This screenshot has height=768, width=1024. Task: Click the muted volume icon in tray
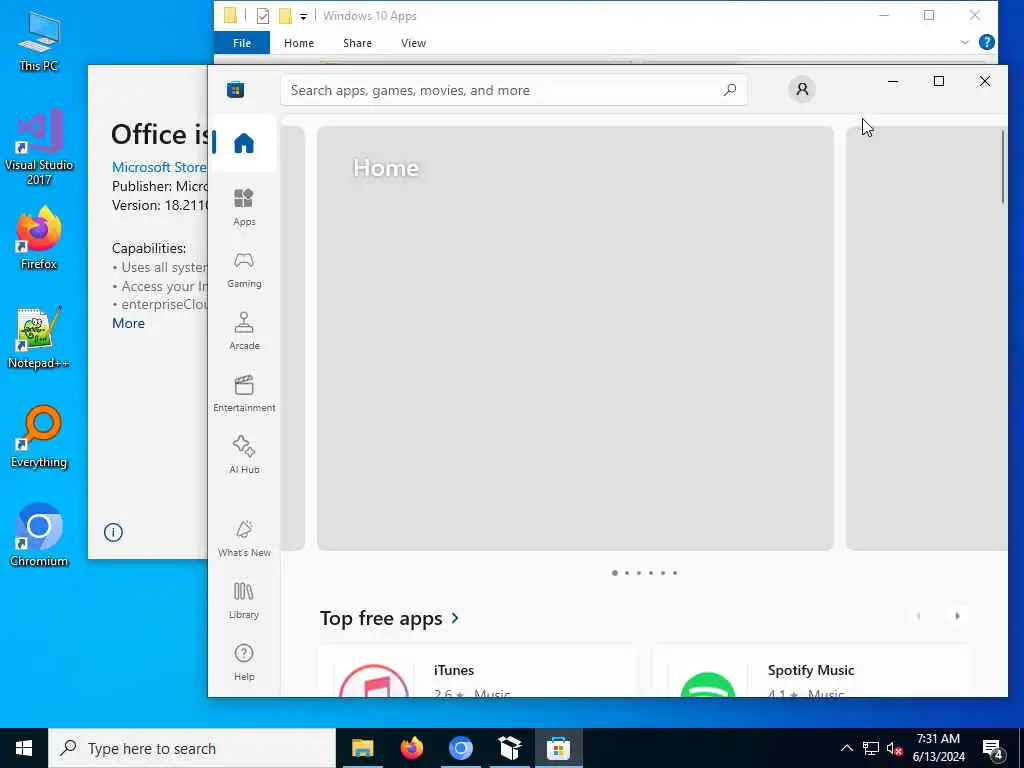coord(895,748)
